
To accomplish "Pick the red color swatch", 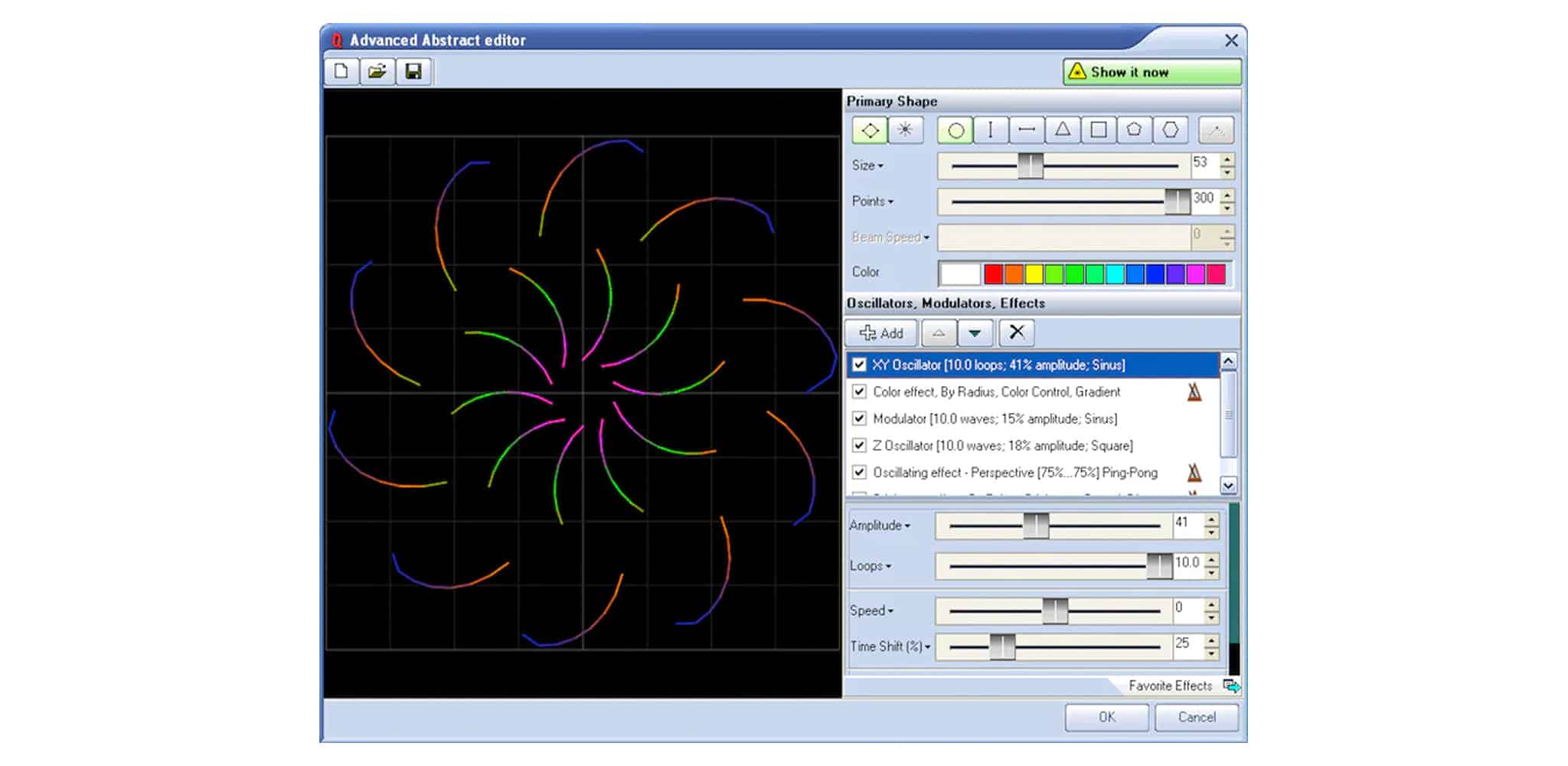I will point(993,273).
